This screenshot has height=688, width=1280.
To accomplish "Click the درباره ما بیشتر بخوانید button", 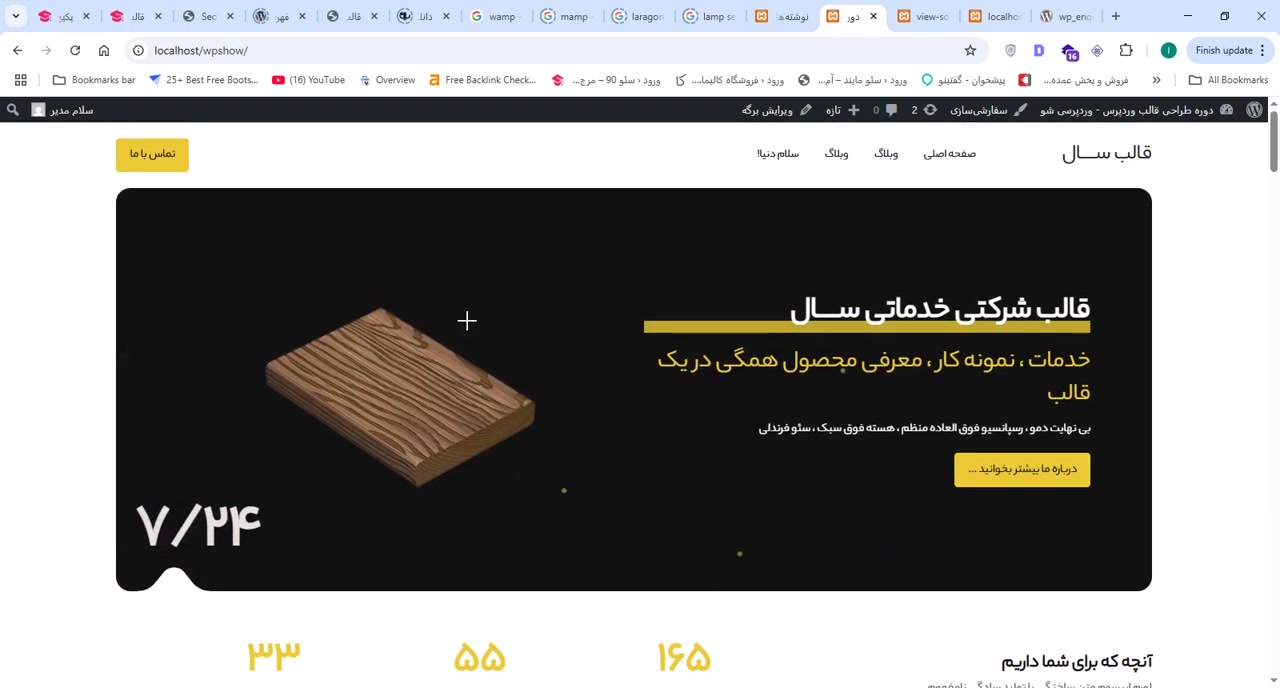I will click(1022, 469).
